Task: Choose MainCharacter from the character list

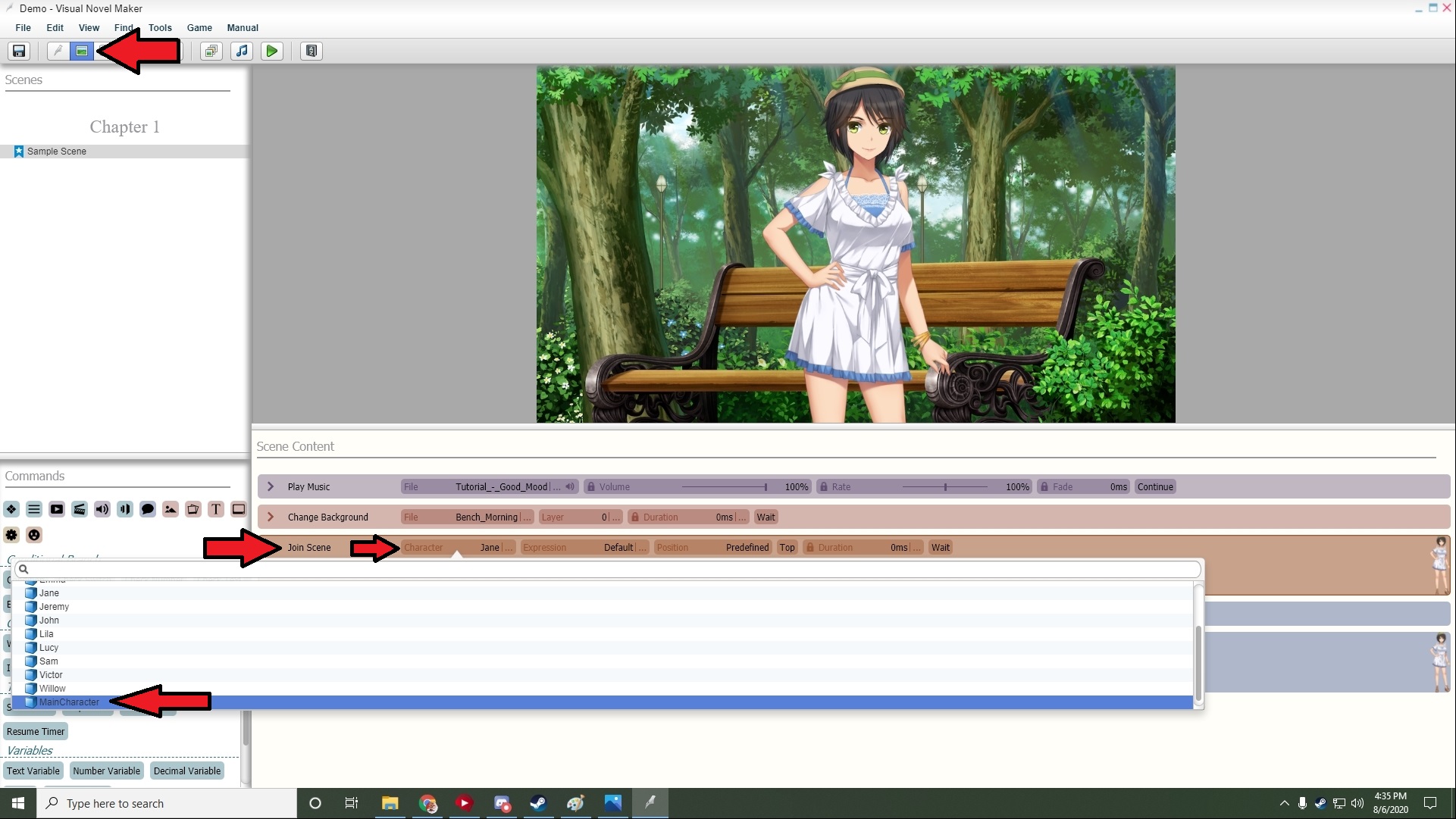Action: pos(69,702)
